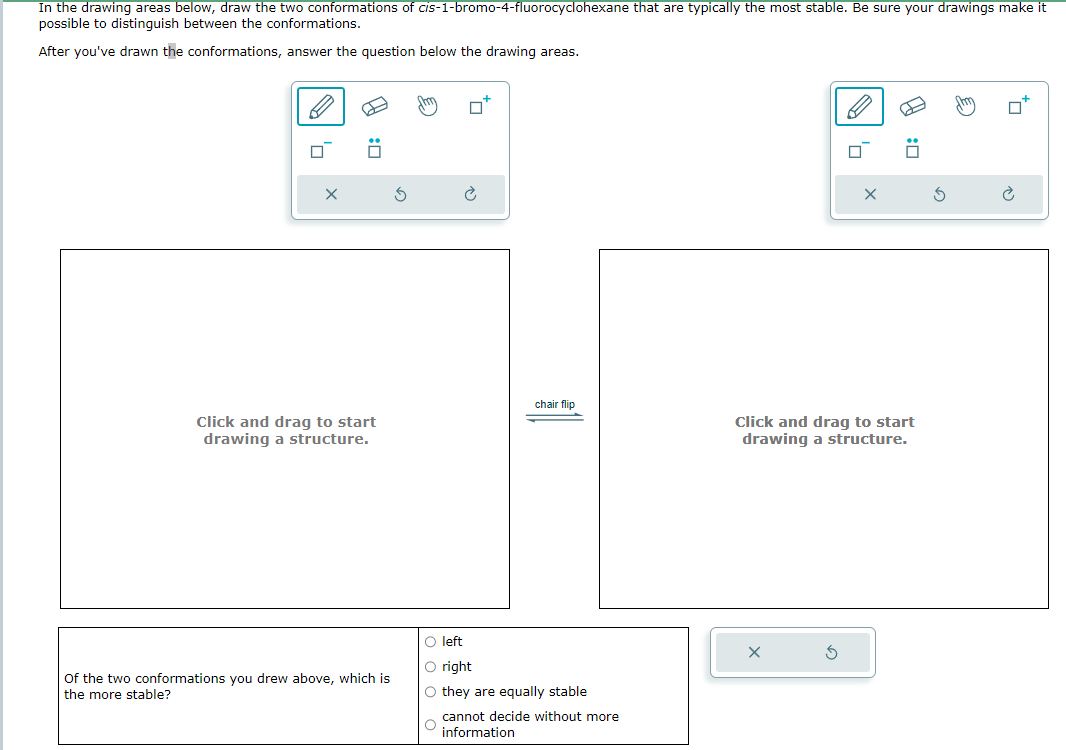Choose the lone pair tool on the right palette
Screen dimensions: 1066x750
(912, 149)
